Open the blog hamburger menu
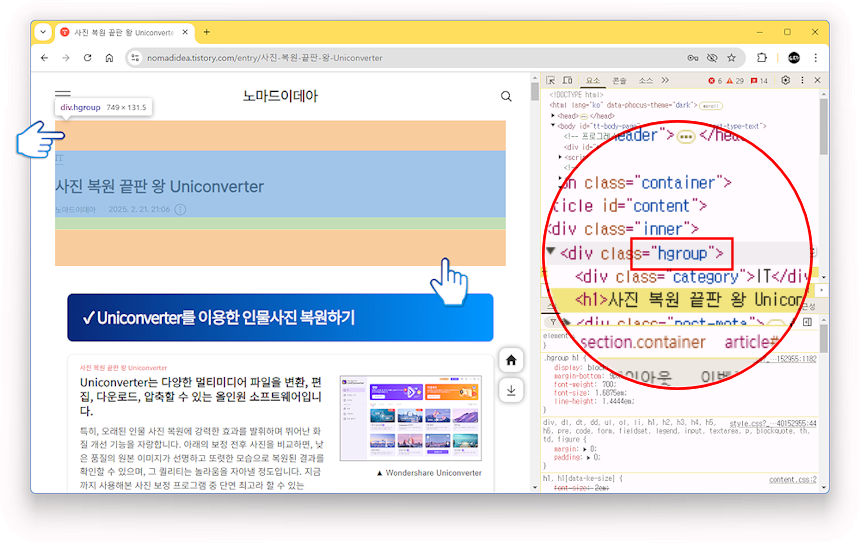 pos(63,94)
